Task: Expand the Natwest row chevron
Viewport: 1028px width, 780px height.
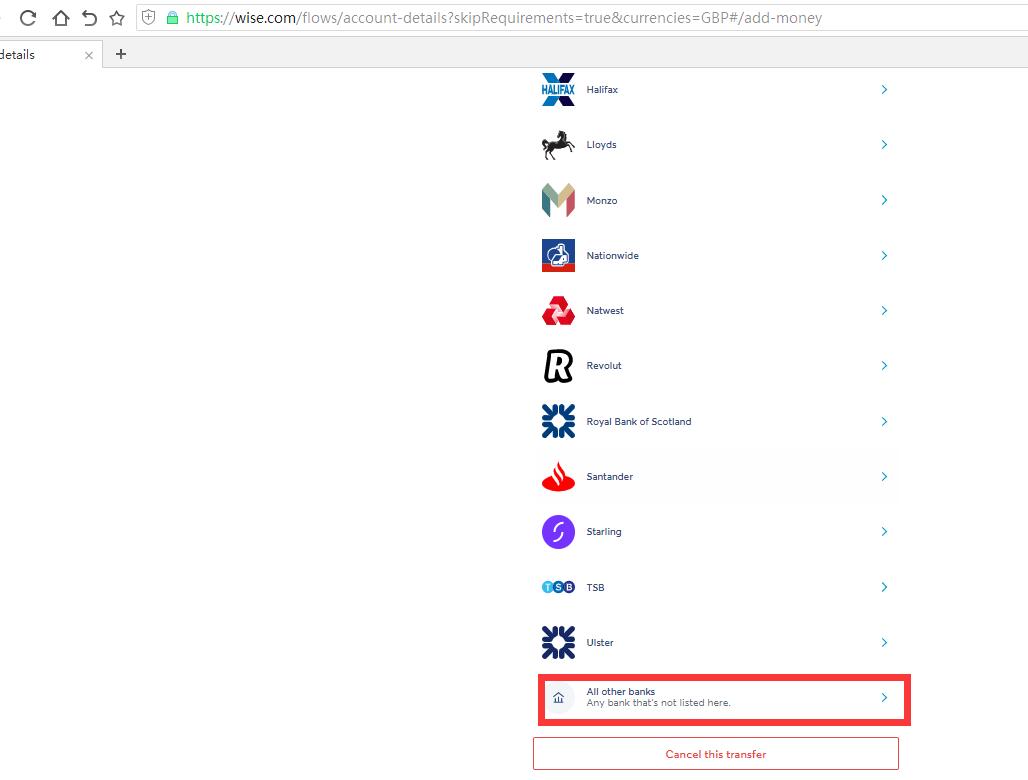Action: click(884, 310)
